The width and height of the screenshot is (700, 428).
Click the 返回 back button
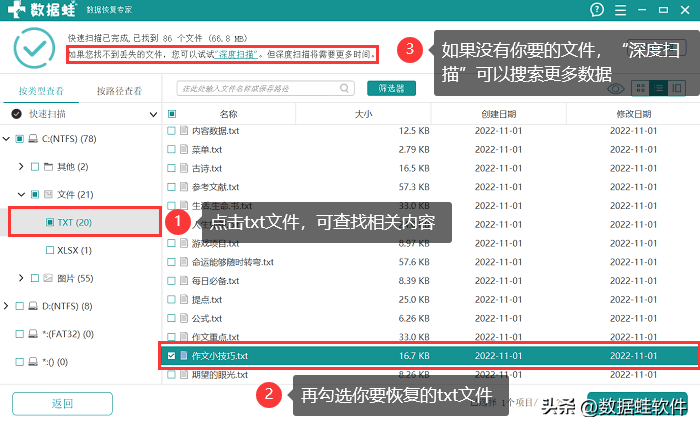[62, 404]
